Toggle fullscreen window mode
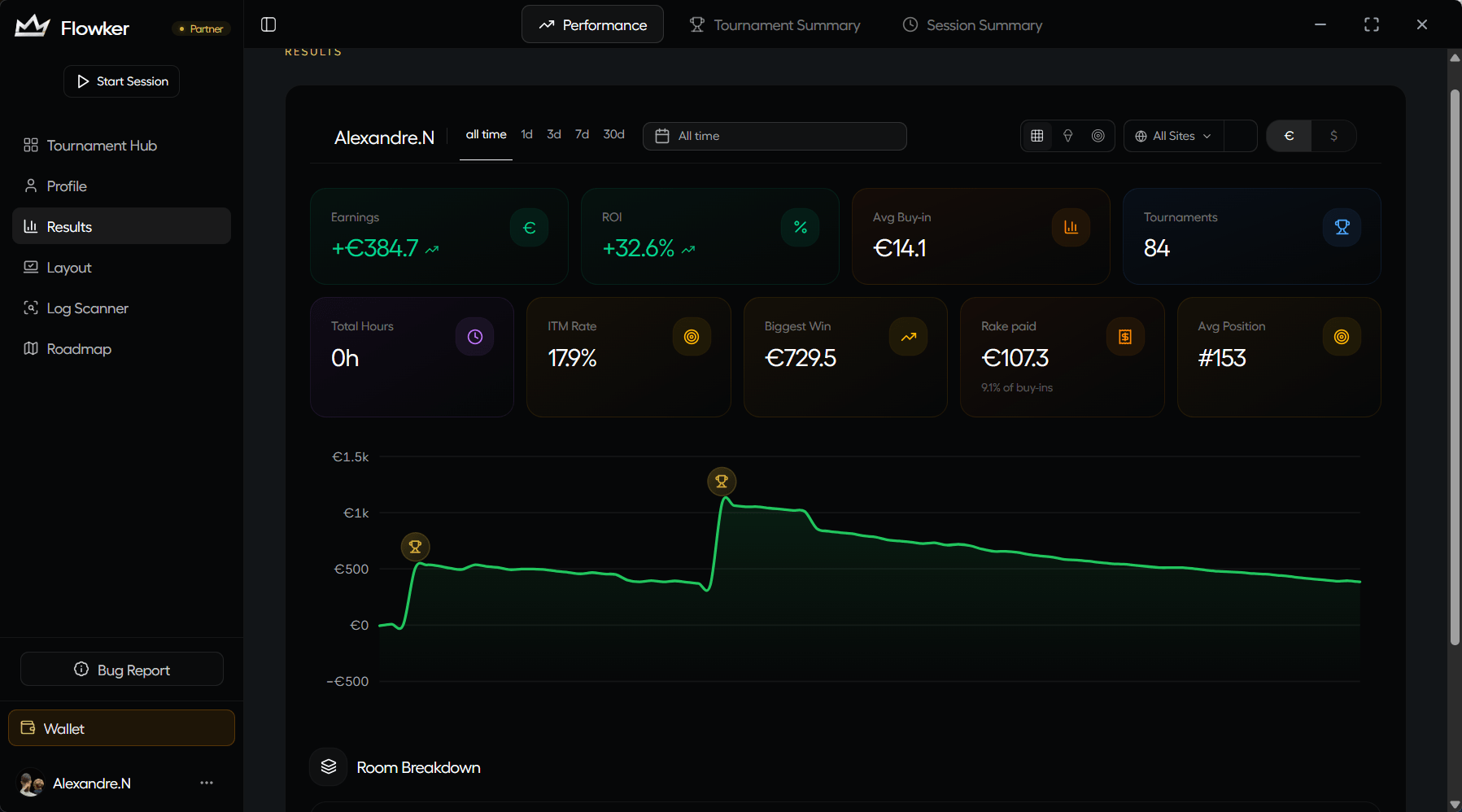 1372,24
